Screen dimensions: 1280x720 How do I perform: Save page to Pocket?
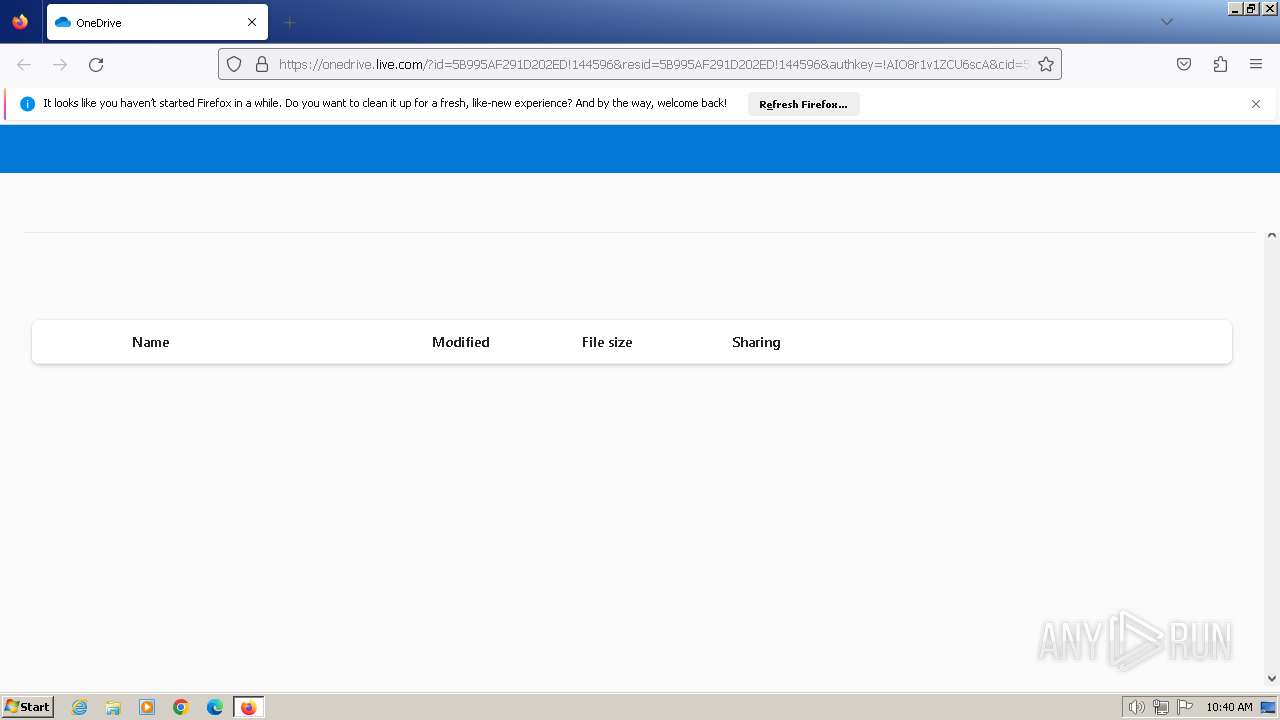pyautogui.click(x=1184, y=64)
